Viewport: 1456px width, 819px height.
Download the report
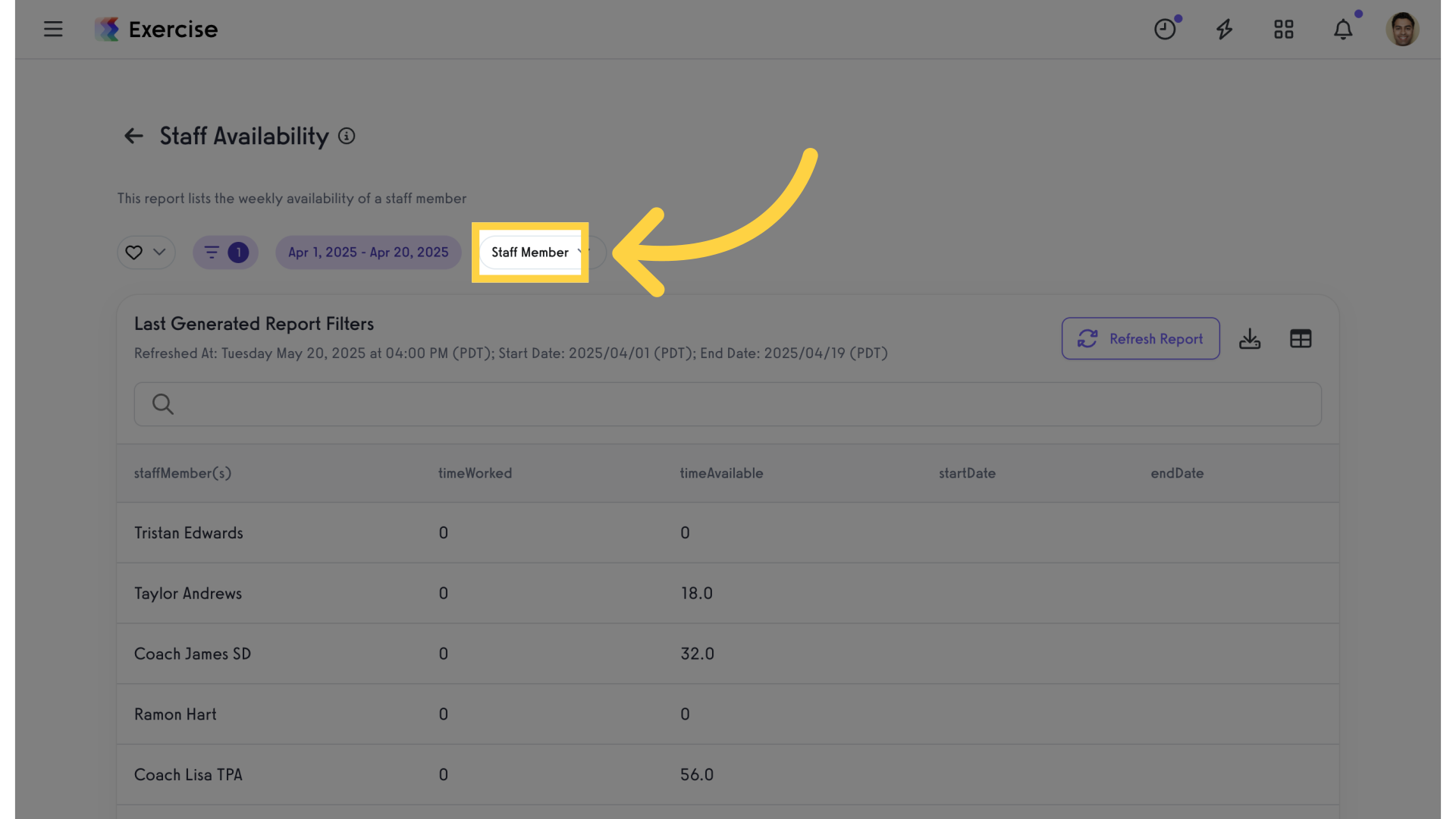(x=1250, y=338)
